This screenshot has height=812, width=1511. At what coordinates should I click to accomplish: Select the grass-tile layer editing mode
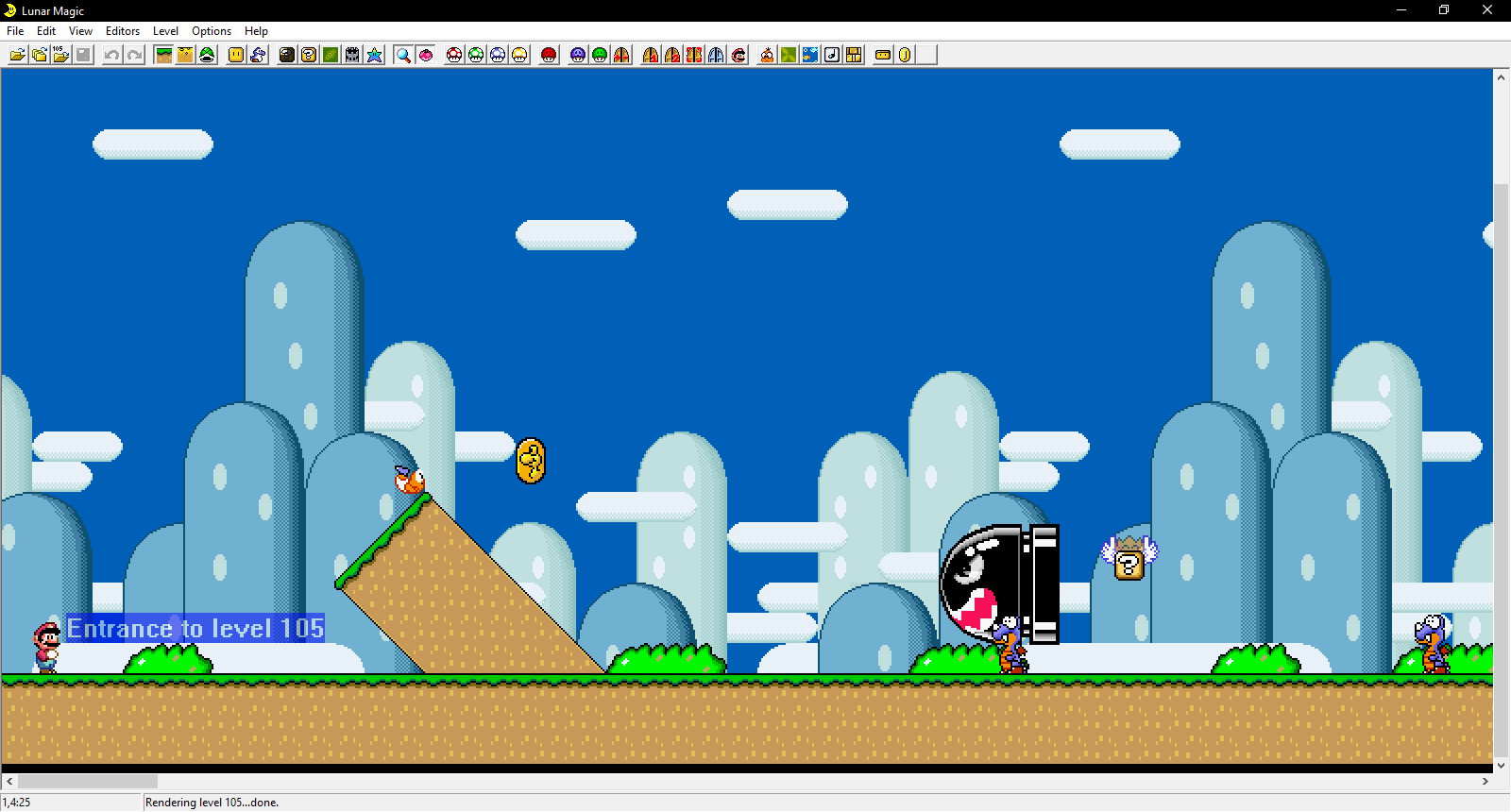coord(163,55)
